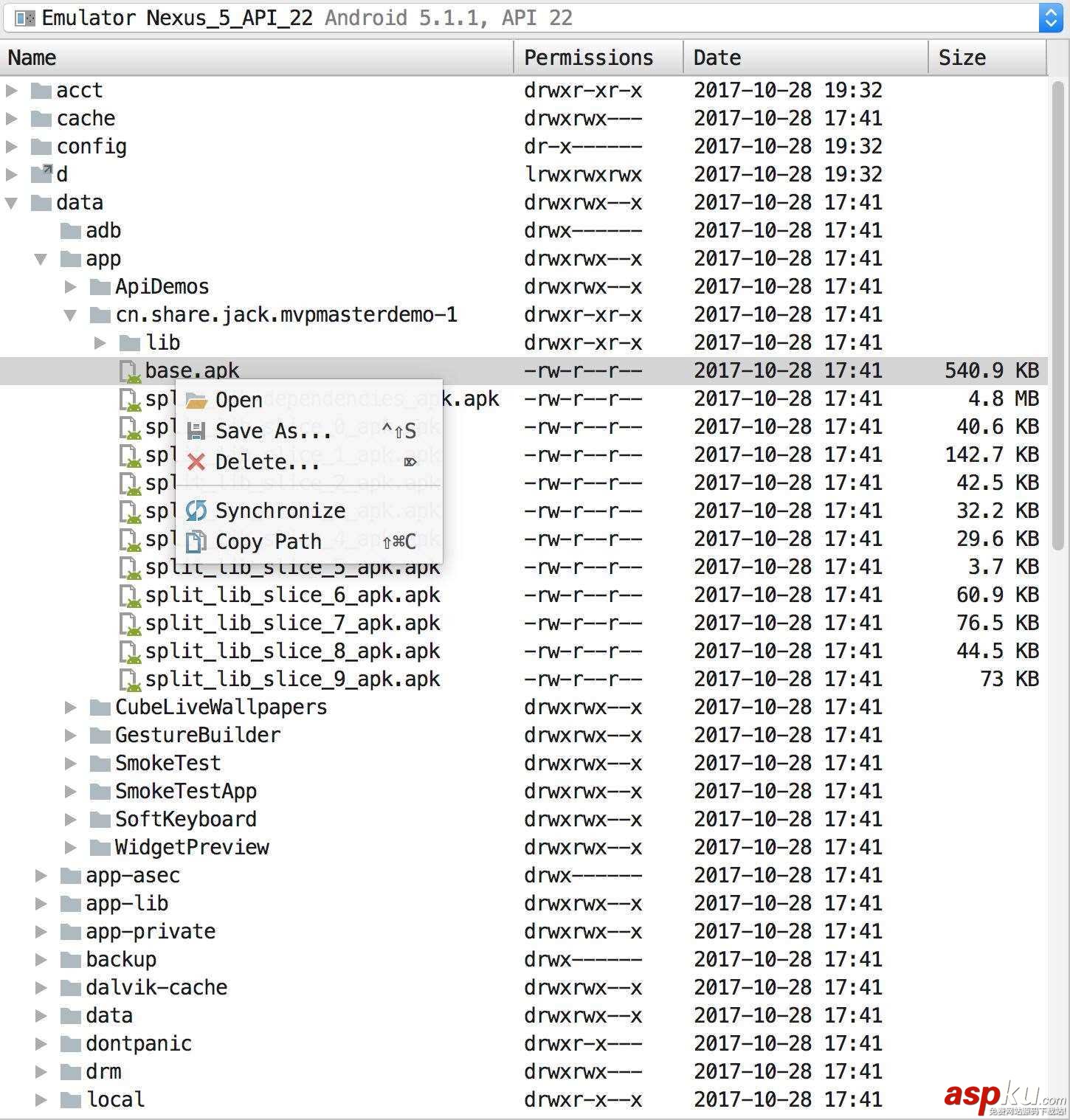Choose Open from the context menu

[x=240, y=399]
